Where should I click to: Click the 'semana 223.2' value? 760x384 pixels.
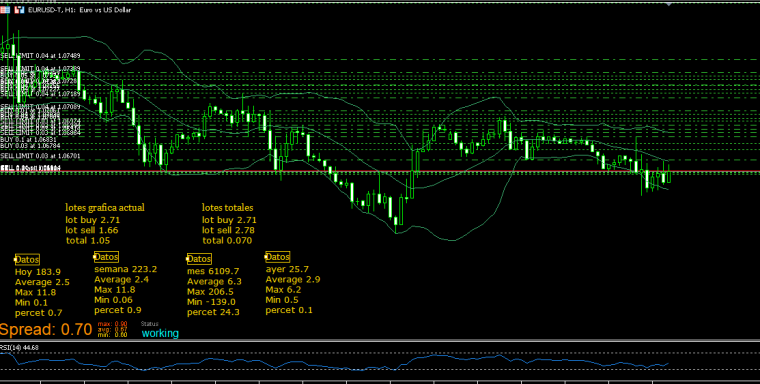tap(126, 269)
